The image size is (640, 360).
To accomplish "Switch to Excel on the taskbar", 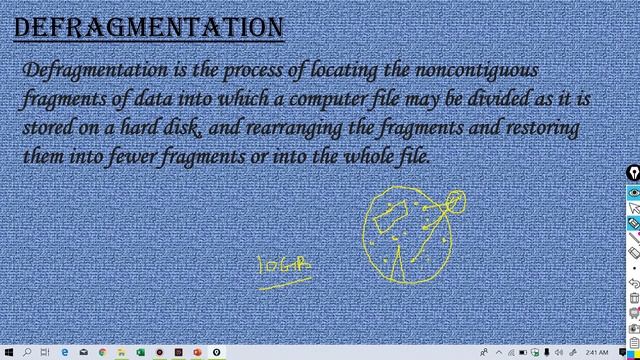I will [140, 352].
